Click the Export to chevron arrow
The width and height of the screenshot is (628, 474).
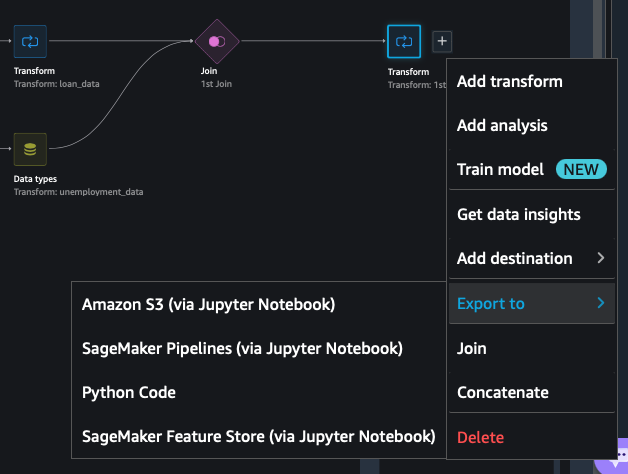tap(600, 303)
